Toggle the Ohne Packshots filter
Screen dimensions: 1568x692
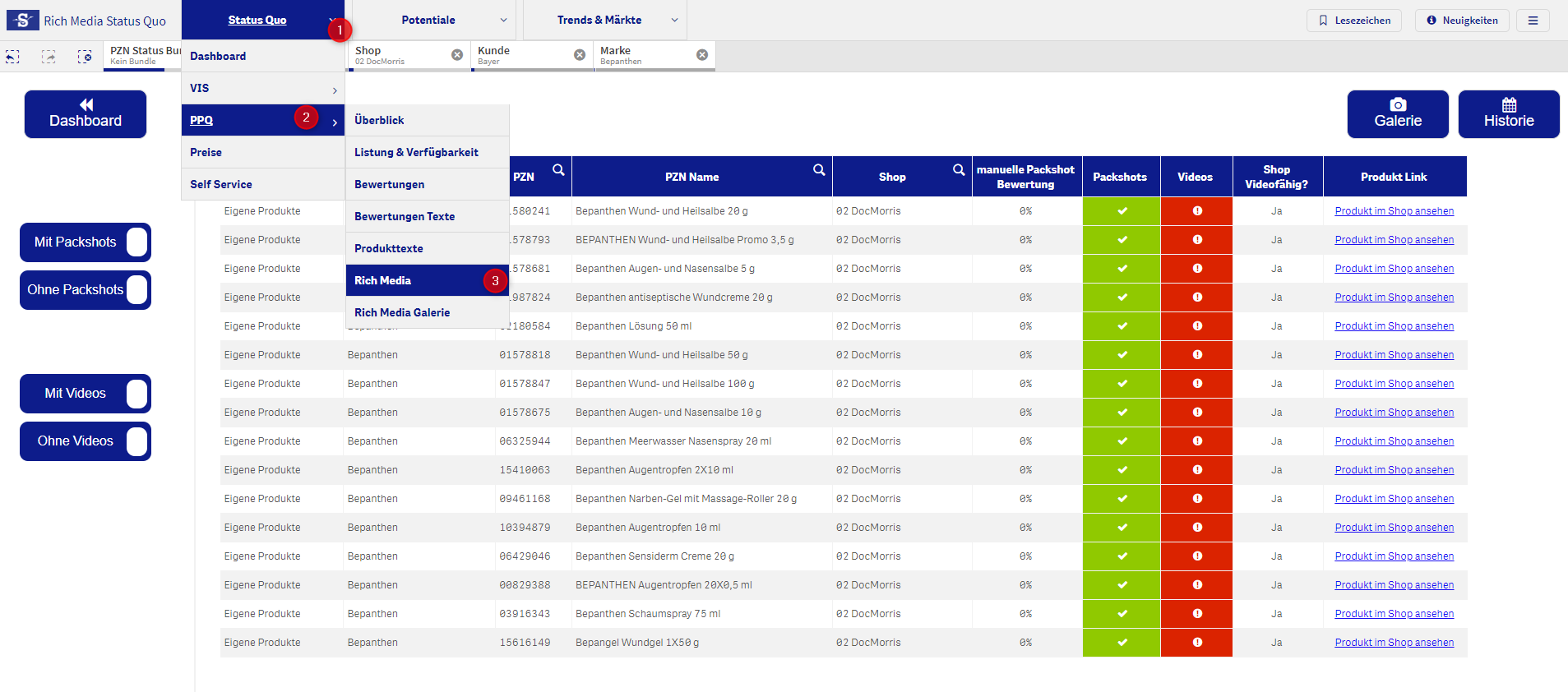point(86,290)
